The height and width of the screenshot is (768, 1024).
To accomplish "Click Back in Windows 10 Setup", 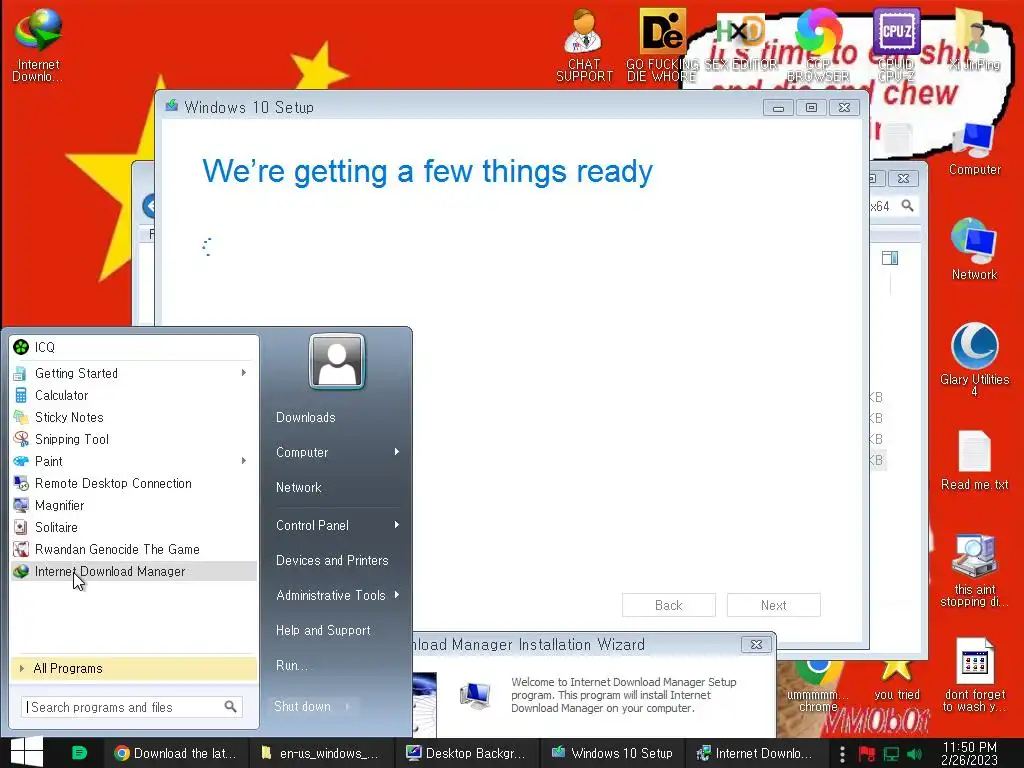I will point(669,605).
